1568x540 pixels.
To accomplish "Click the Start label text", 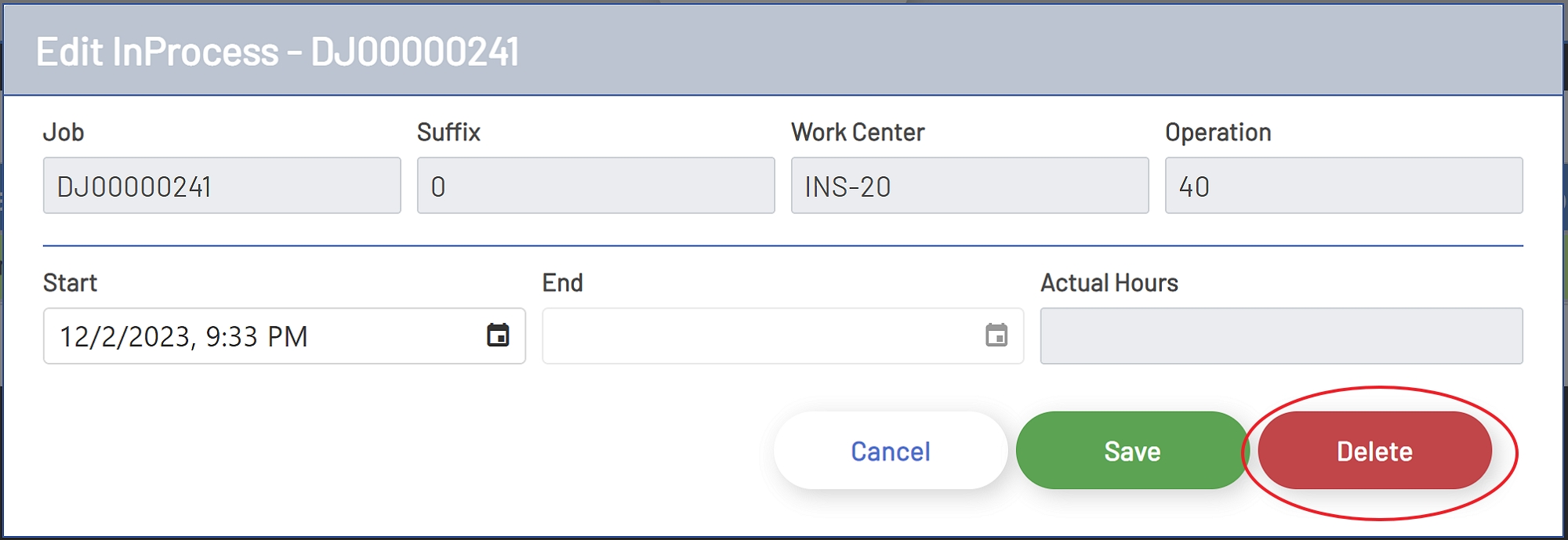I will pyautogui.click(x=70, y=282).
